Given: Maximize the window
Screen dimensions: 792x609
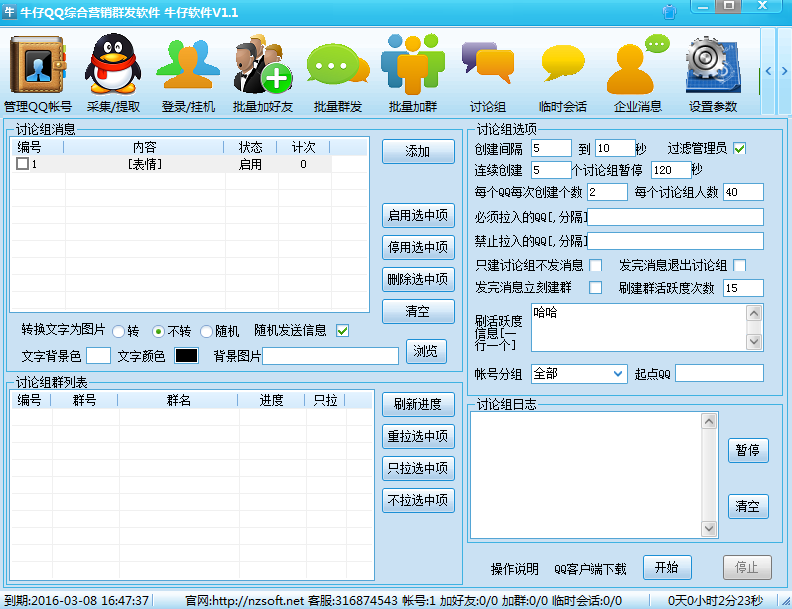Looking at the screenshot, I should (x=728, y=7).
